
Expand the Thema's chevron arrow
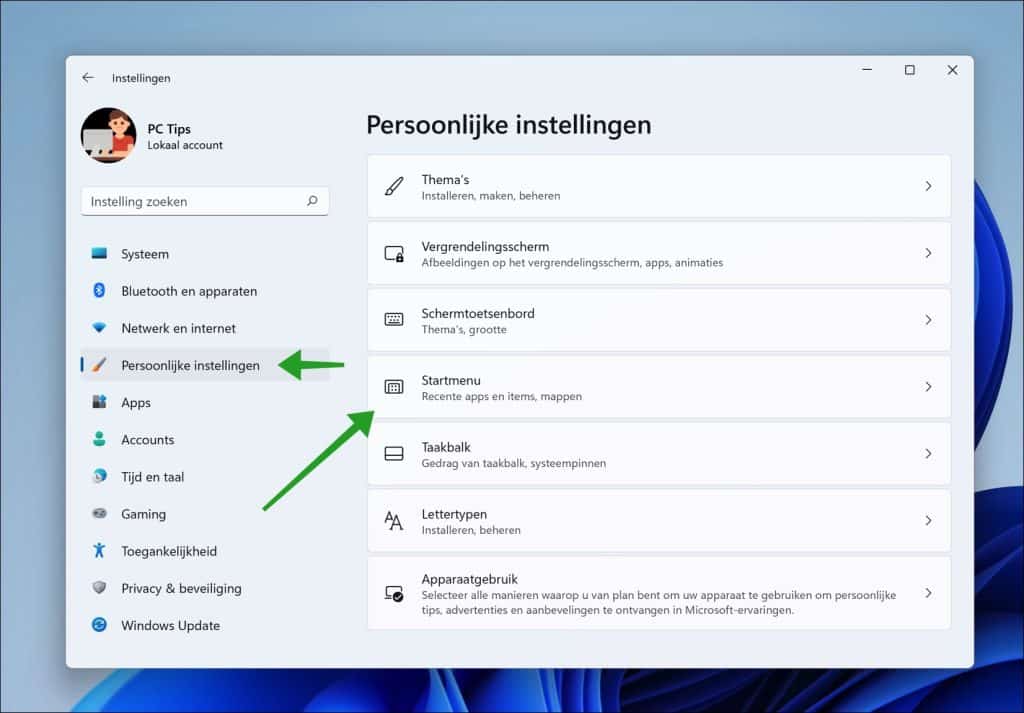tap(928, 187)
